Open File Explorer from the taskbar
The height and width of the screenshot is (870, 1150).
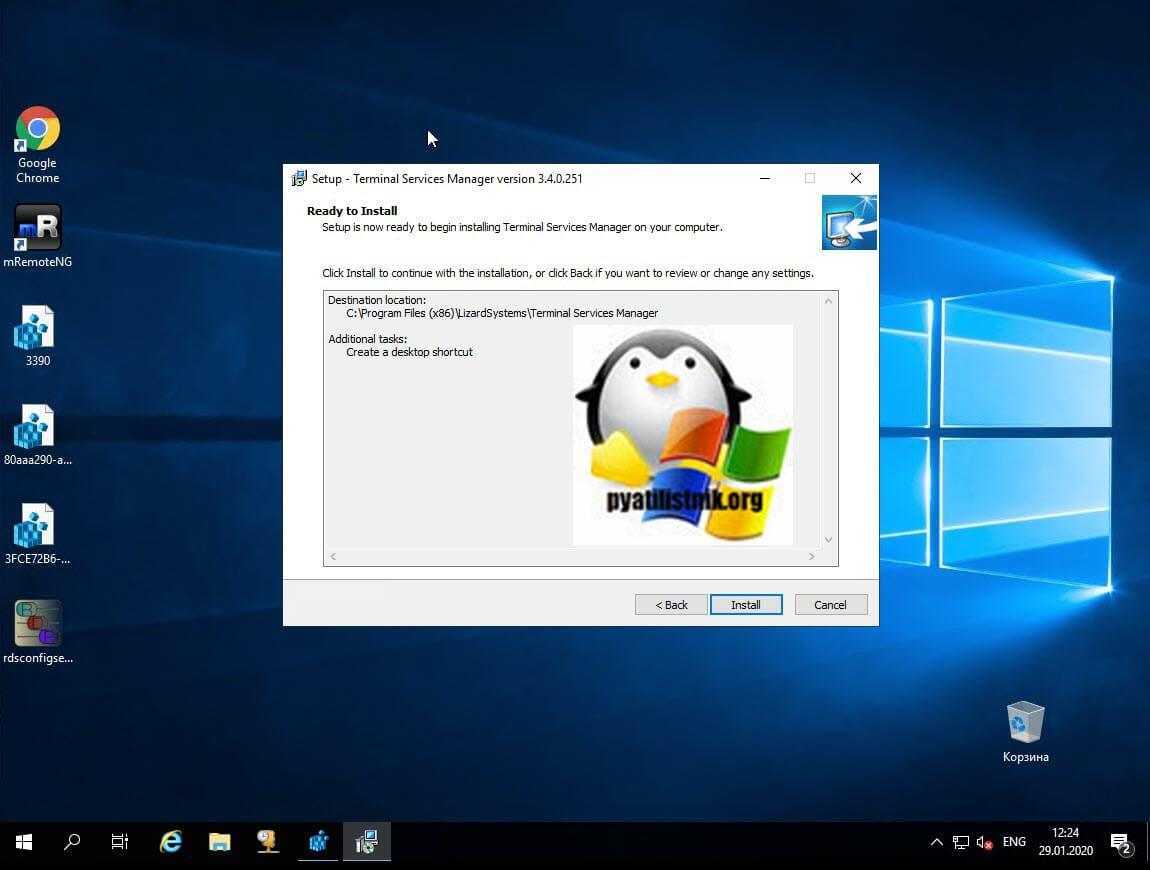[220, 842]
